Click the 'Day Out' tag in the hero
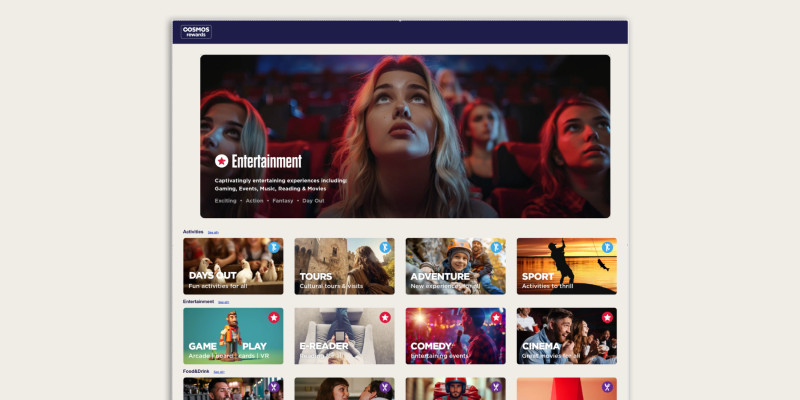The image size is (800, 400). [x=313, y=201]
